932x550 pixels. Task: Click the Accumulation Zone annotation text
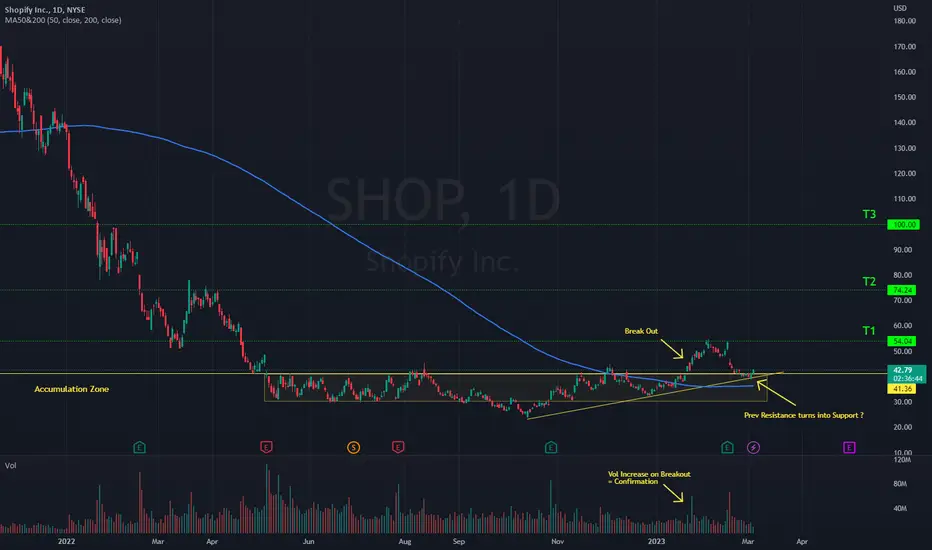pos(71,389)
